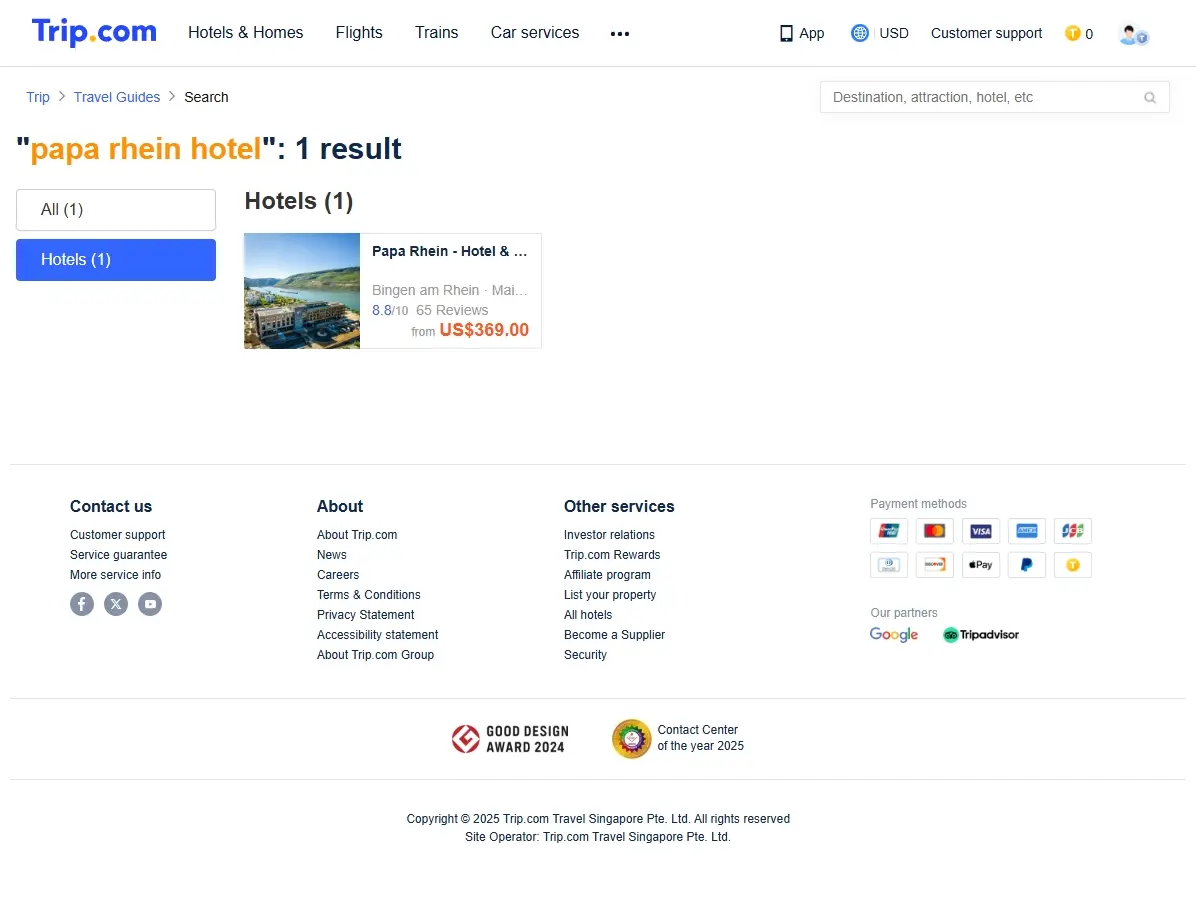Go to Travel Guides breadcrumb link

pyautogui.click(x=117, y=97)
